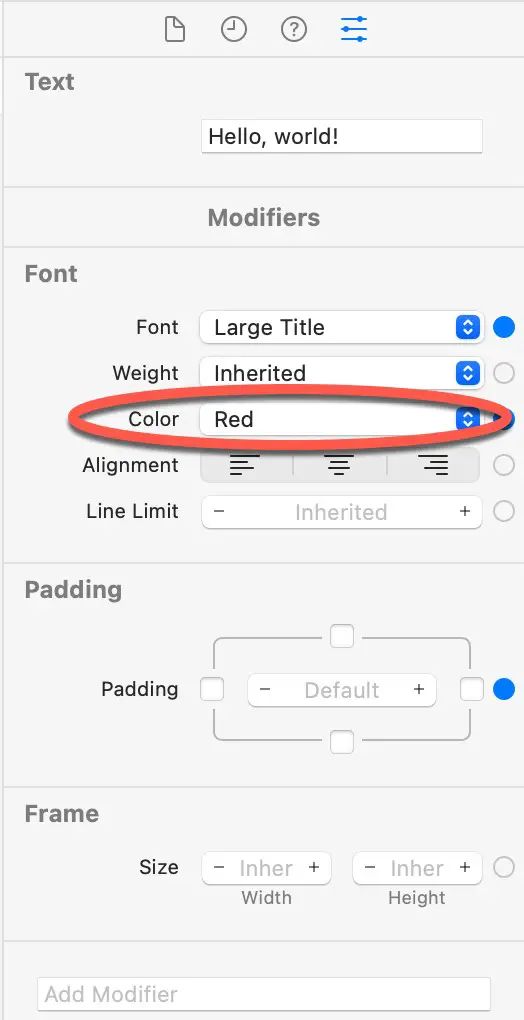Viewport: 524px width, 1020px height.
Task: Set right text alignment icon
Action: point(434,465)
